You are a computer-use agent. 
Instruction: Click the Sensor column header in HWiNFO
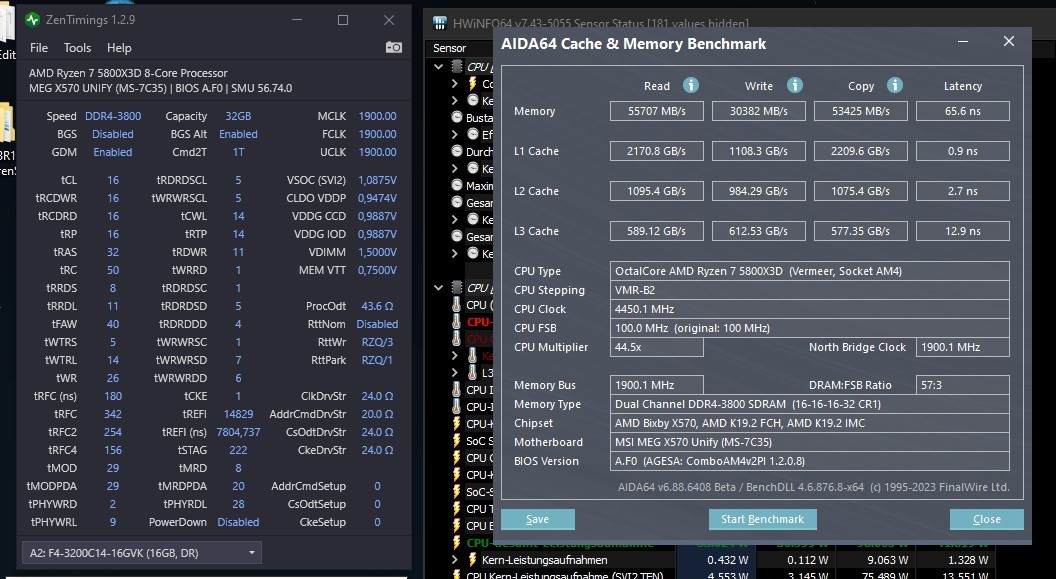click(x=449, y=48)
